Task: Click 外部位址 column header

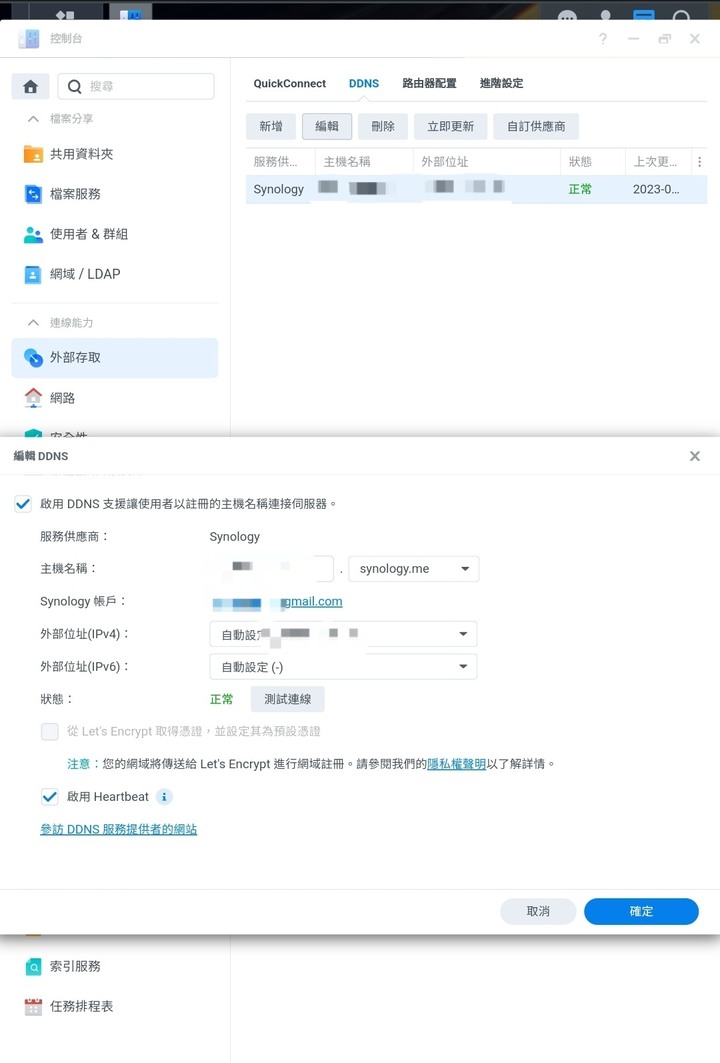Action: point(487,161)
